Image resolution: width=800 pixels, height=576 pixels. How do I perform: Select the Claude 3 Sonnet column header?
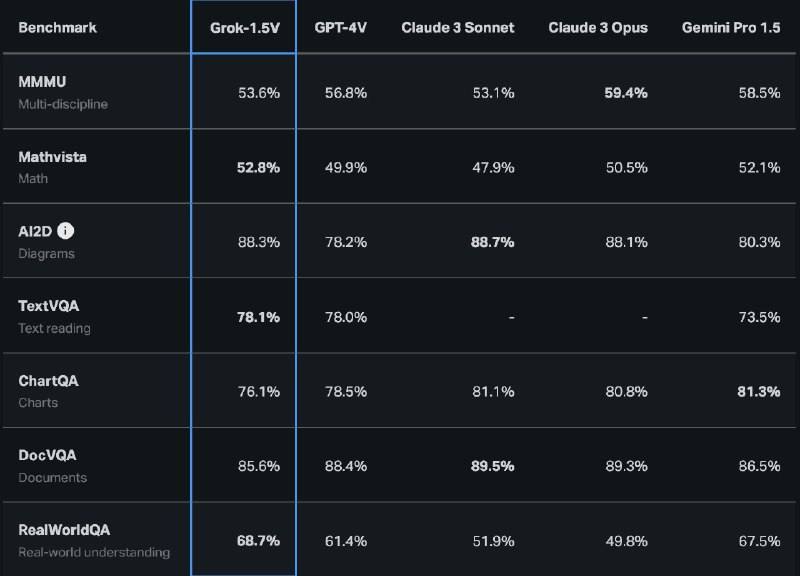point(458,27)
